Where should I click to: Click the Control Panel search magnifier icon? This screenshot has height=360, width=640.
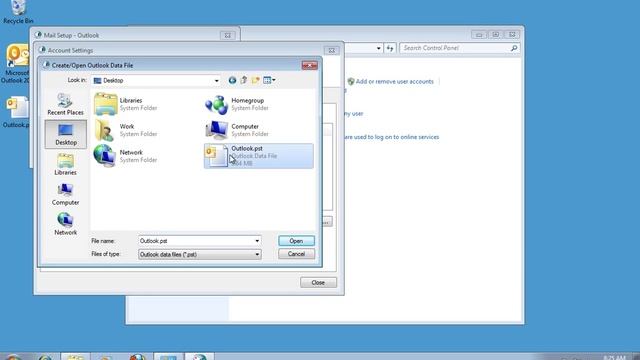click(514, 48)
